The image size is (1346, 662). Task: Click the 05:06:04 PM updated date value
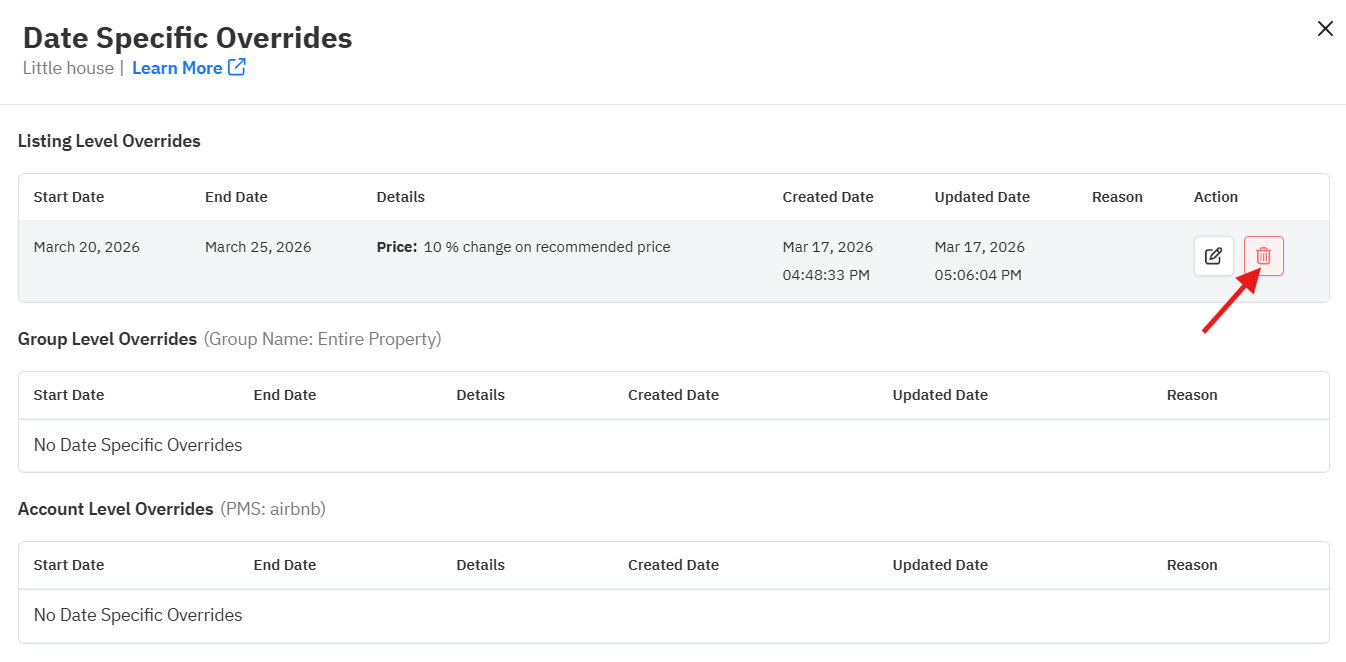click(x=977, y=275)
